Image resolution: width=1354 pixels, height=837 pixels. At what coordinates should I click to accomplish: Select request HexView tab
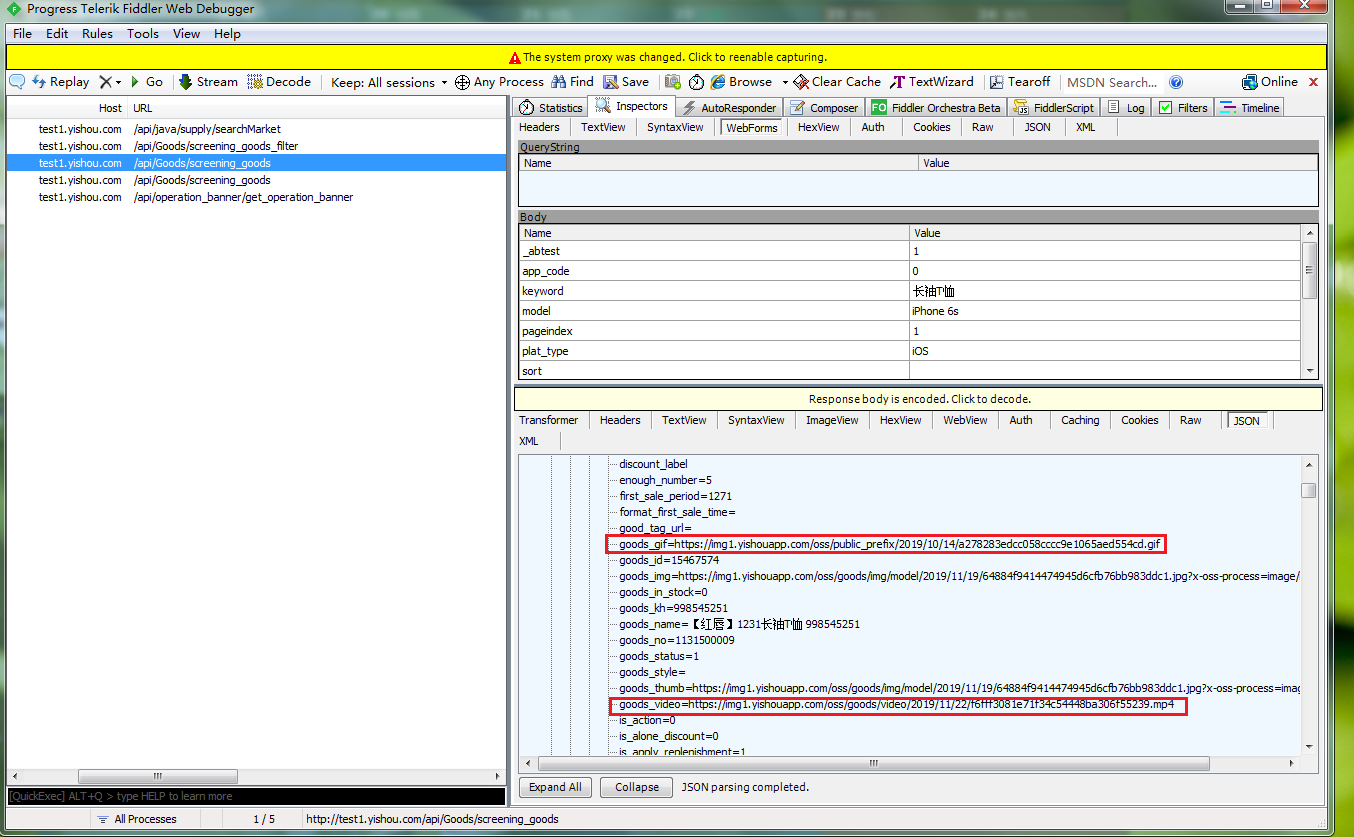[x=818, y=127]
